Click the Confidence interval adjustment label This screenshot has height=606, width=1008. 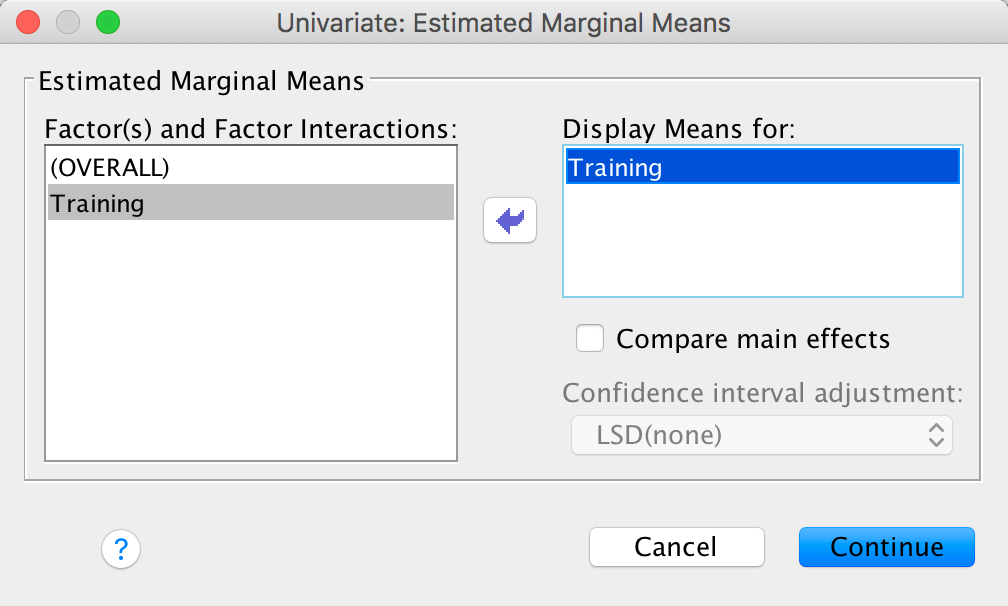762,392
